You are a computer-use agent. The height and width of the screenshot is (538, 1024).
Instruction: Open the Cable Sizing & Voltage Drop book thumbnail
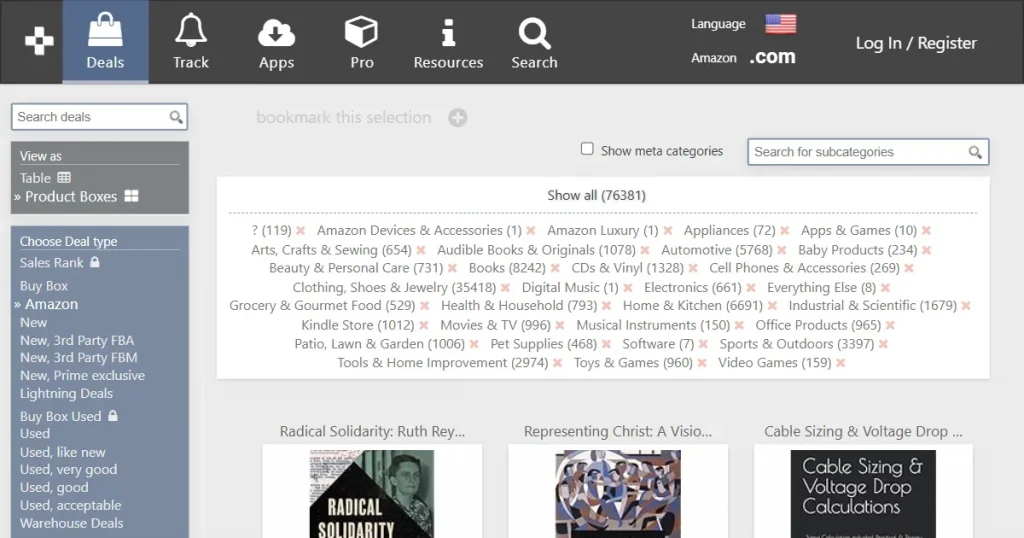863,492
